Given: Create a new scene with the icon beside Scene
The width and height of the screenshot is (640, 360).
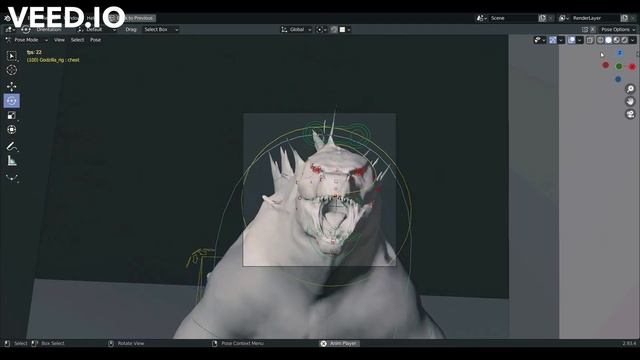Looking at the screenshot, I should tap(542, 18).
